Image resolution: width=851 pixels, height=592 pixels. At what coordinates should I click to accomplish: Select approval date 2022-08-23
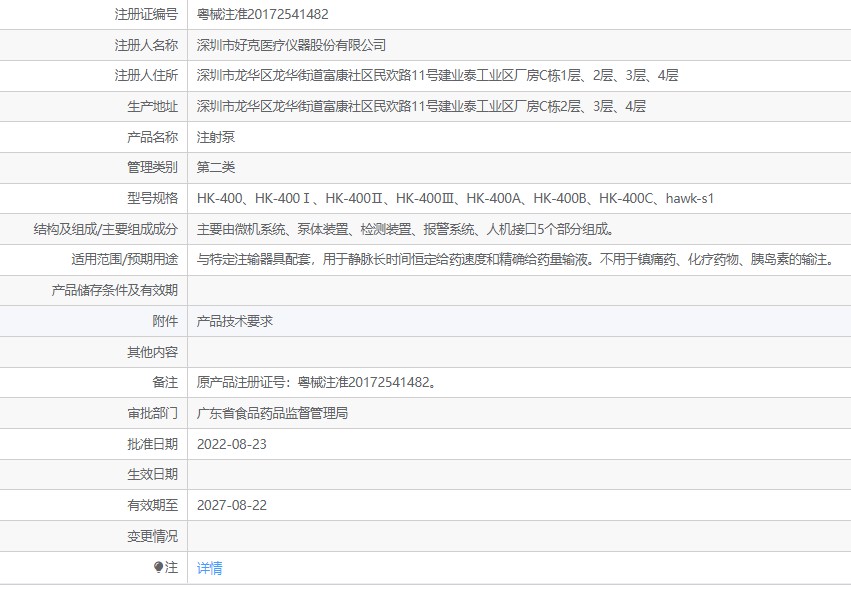(x=232, y=444)
